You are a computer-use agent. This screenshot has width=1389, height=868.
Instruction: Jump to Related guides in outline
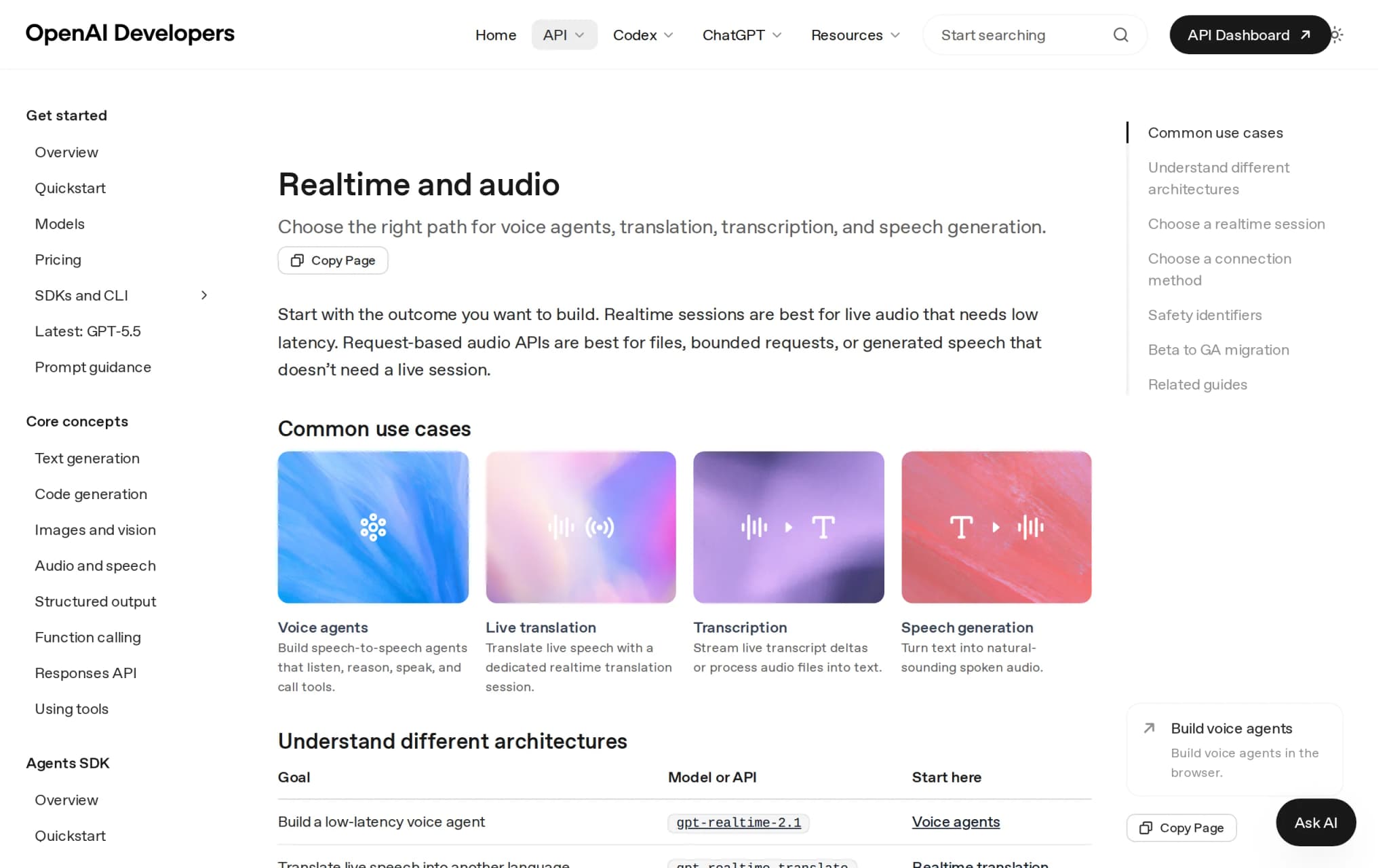coord(1197,384)
